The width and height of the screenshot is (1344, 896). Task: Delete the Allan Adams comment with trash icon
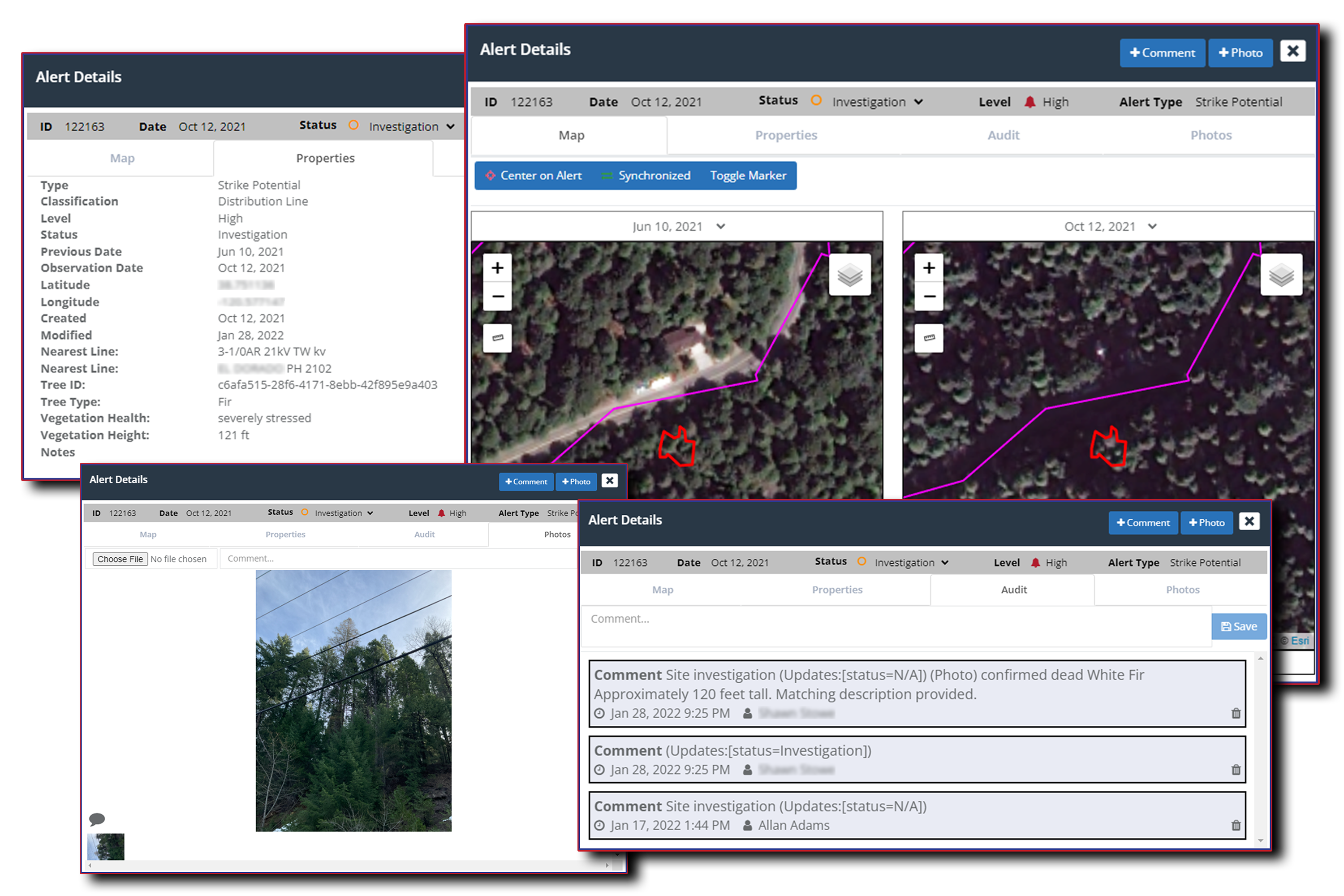(1236, 825)
